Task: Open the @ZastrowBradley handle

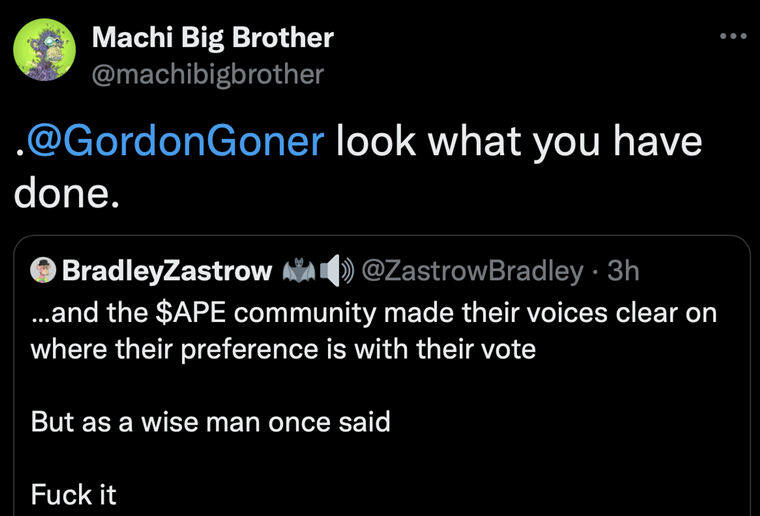Action: click(x=472, y=270)
